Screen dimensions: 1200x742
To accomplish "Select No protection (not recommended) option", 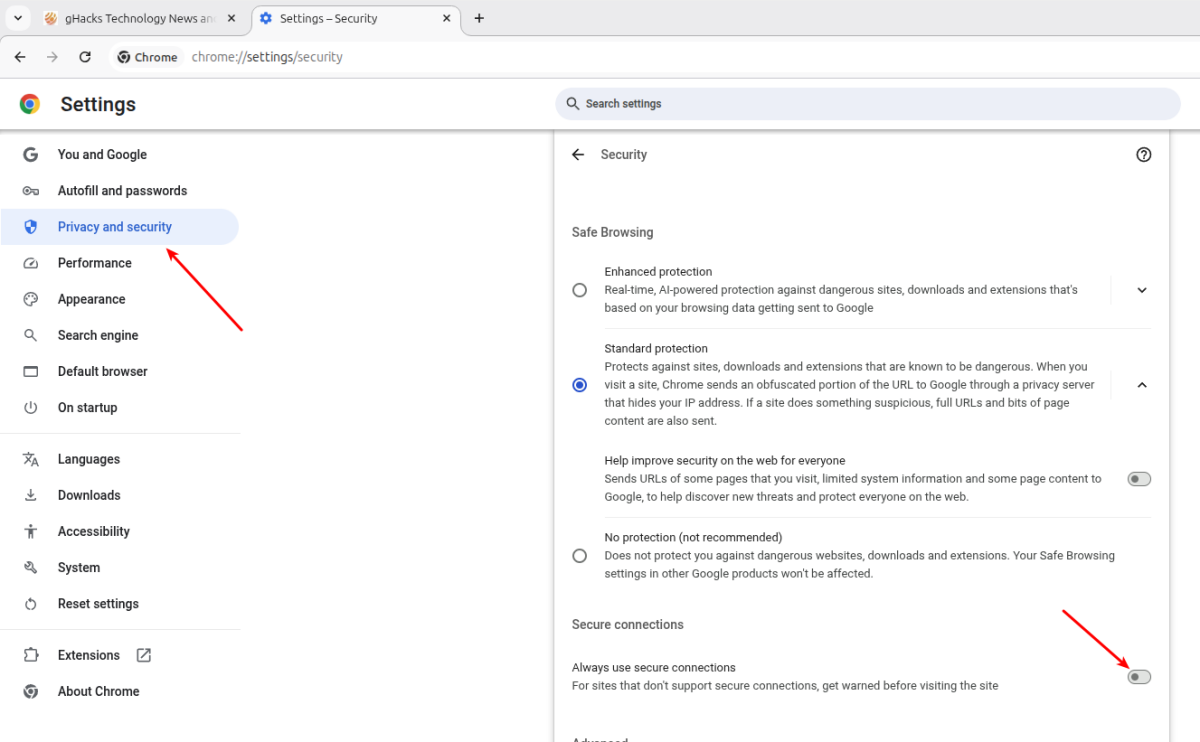I will 580,555.
